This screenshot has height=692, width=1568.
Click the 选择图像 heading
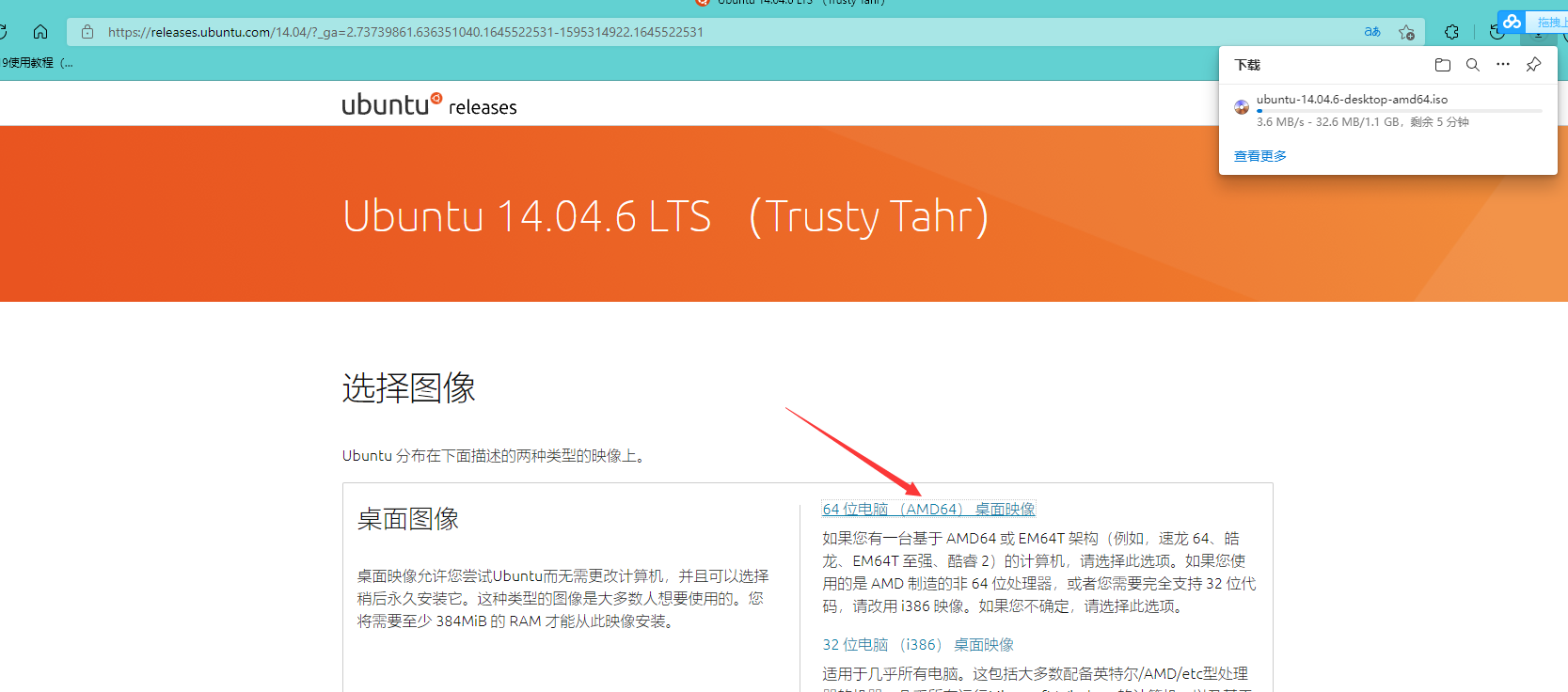[x=409, y=387]
